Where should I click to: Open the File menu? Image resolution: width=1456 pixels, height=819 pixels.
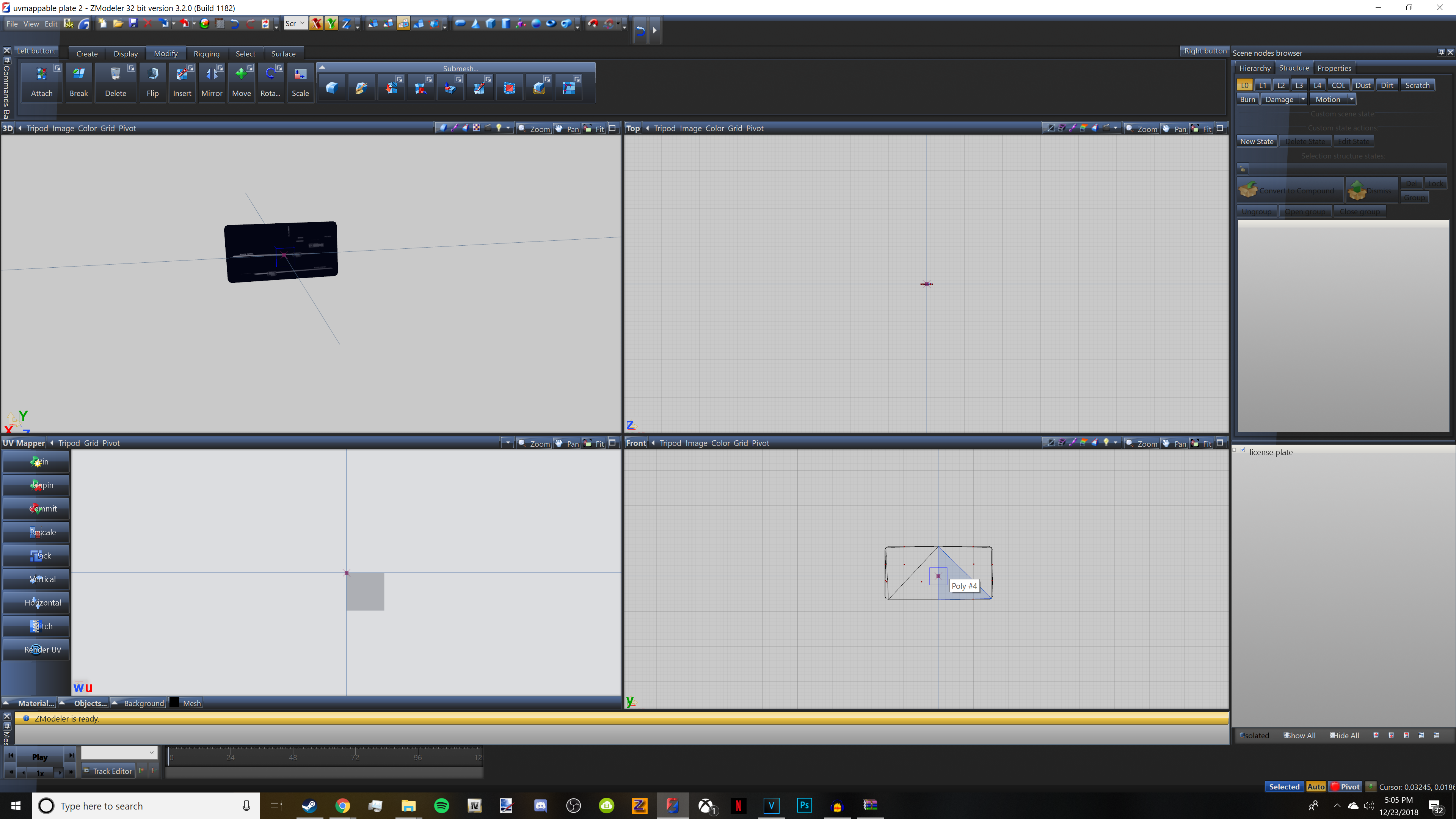coord(12,24)
